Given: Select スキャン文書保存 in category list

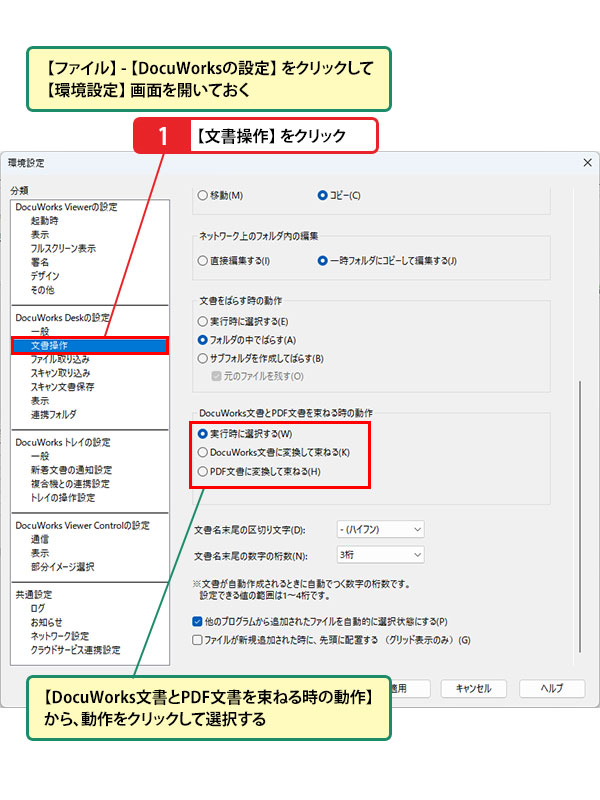Looking at the screenshot, I should click(x=62, y=387).
